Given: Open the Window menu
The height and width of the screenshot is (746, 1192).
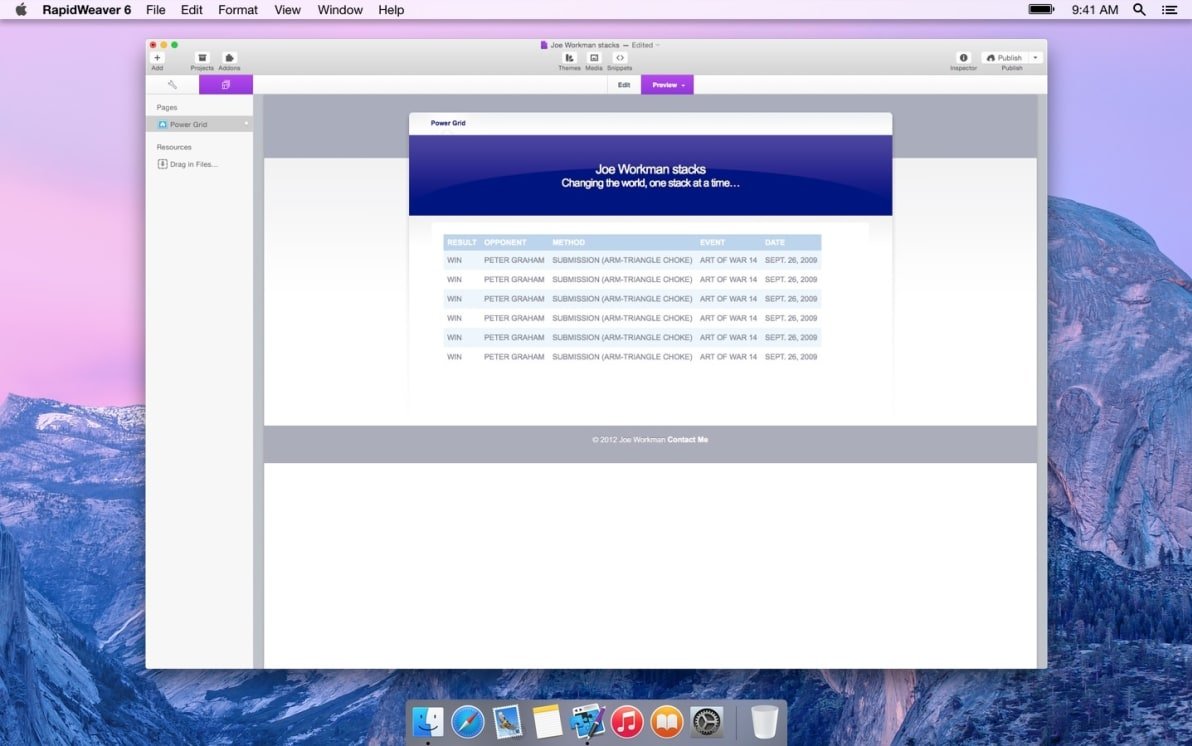Looking at the screenshot, I should [340, 10].
